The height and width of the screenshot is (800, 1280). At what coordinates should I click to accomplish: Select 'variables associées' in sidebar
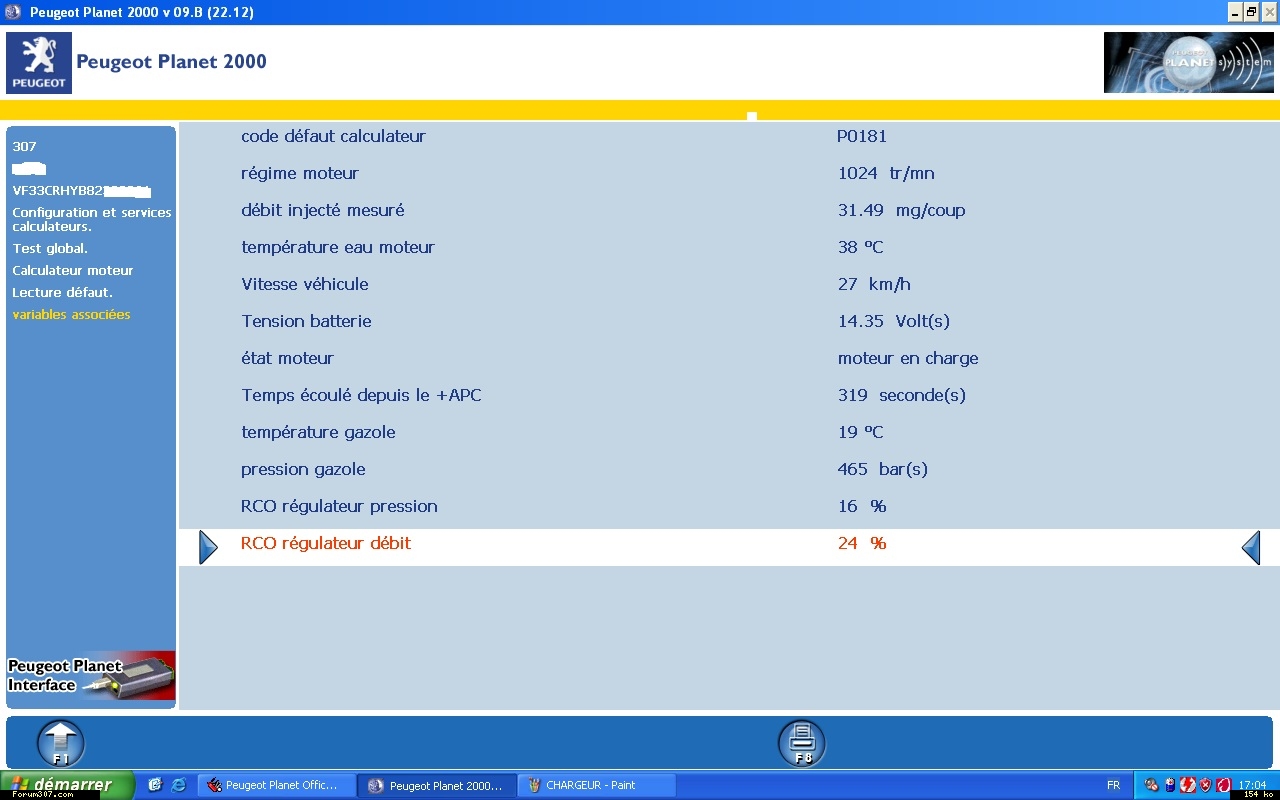tap(71, 314)
